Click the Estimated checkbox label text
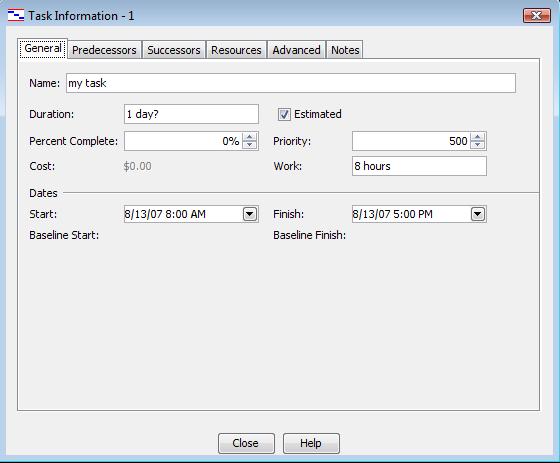 (318, 114)
